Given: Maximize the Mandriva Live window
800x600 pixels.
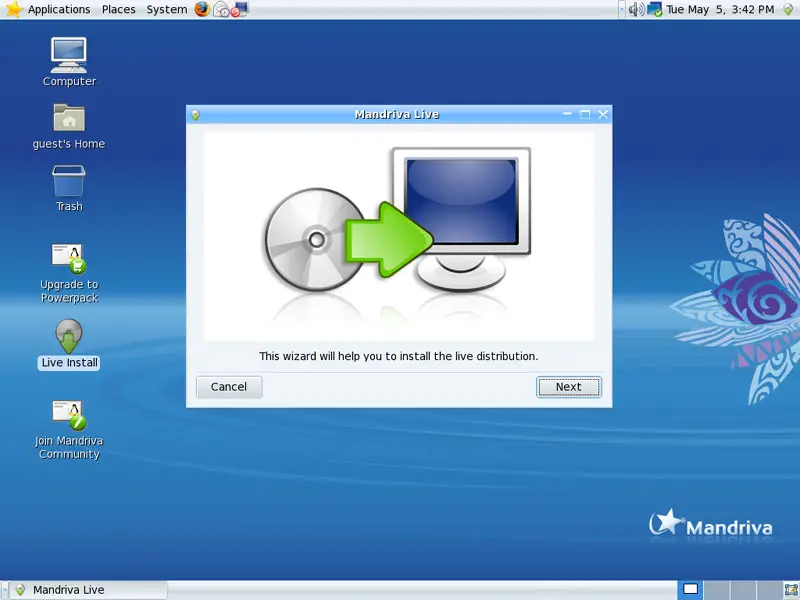Looking at the screenshot, I should [585, 114].
